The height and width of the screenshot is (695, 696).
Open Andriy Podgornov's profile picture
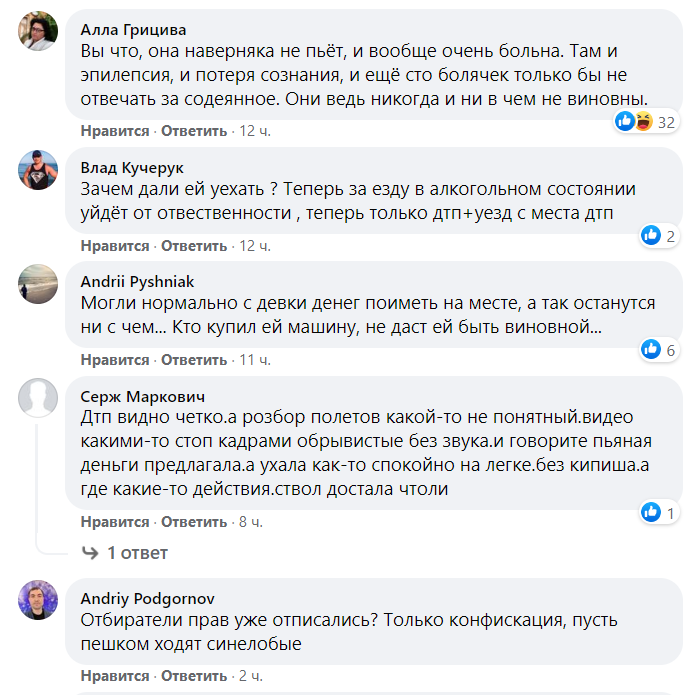click(x=38, y=600)
